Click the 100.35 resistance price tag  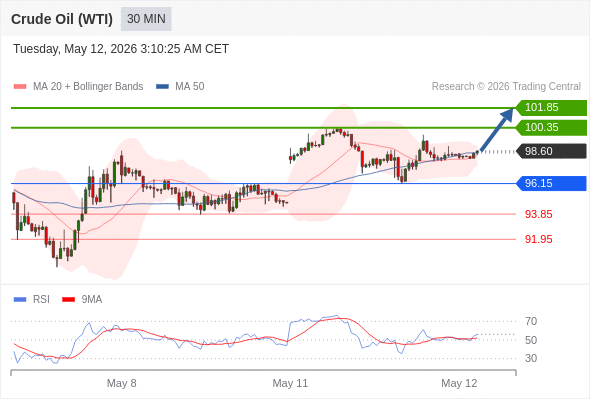click(x=551, y=128)
